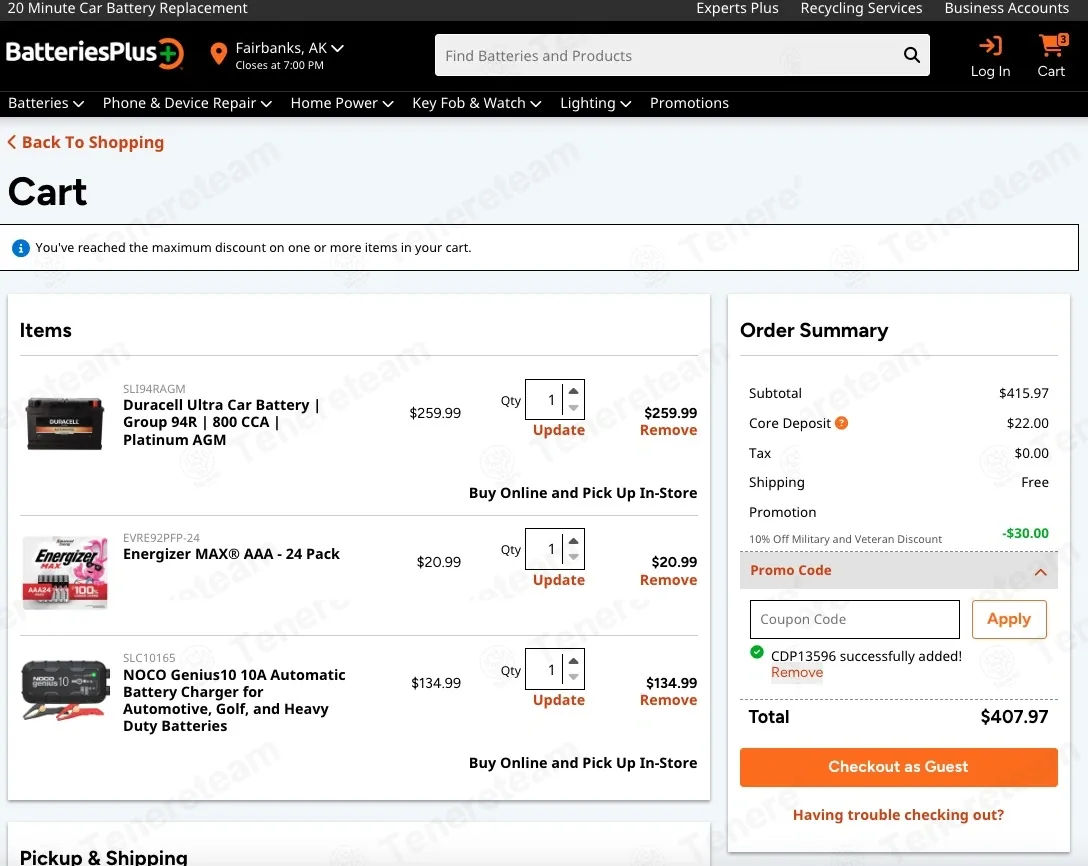1088x866 pixels.
Task: Click the search magnifier icon
Action: point(911,55)
